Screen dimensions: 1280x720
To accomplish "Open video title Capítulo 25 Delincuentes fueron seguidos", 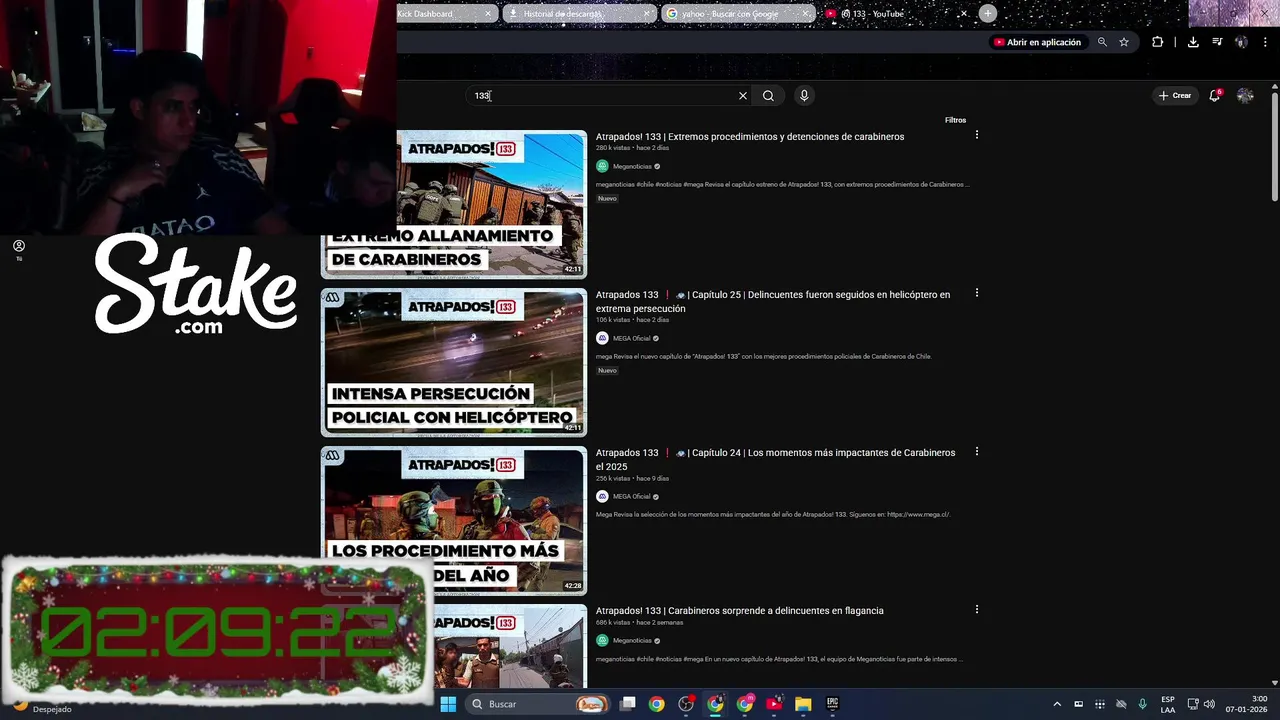I will click(x=773, y=301).
